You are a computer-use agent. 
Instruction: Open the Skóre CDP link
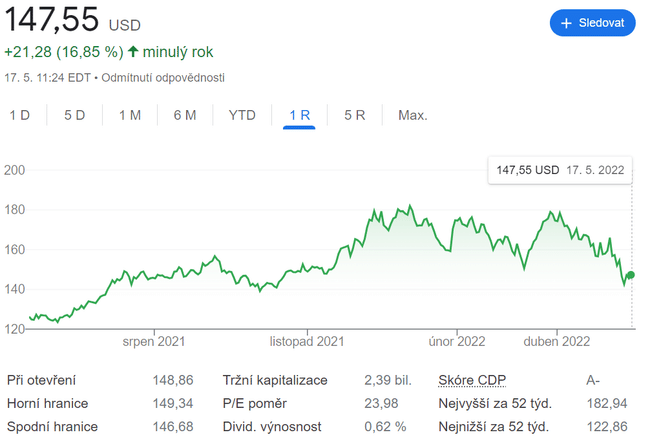(x=472, y=380)
